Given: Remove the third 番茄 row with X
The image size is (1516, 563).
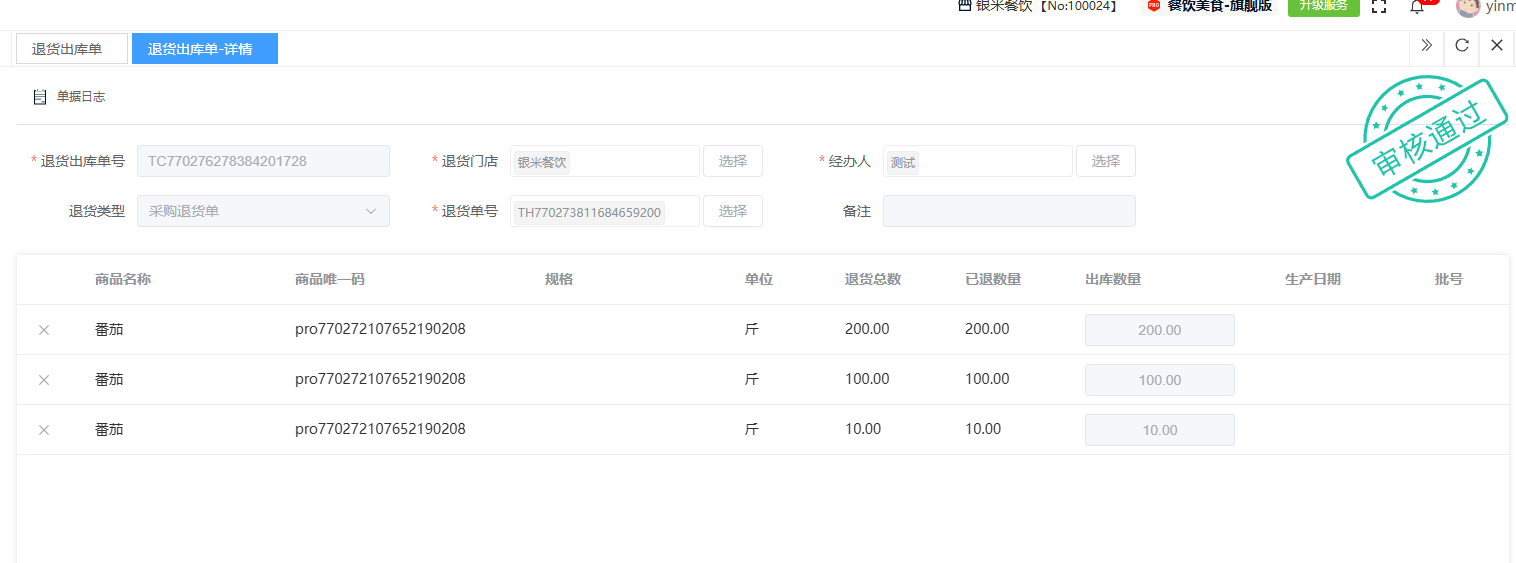Looking at the screenshot, I should pyautogui.click(x=44, y=430).
